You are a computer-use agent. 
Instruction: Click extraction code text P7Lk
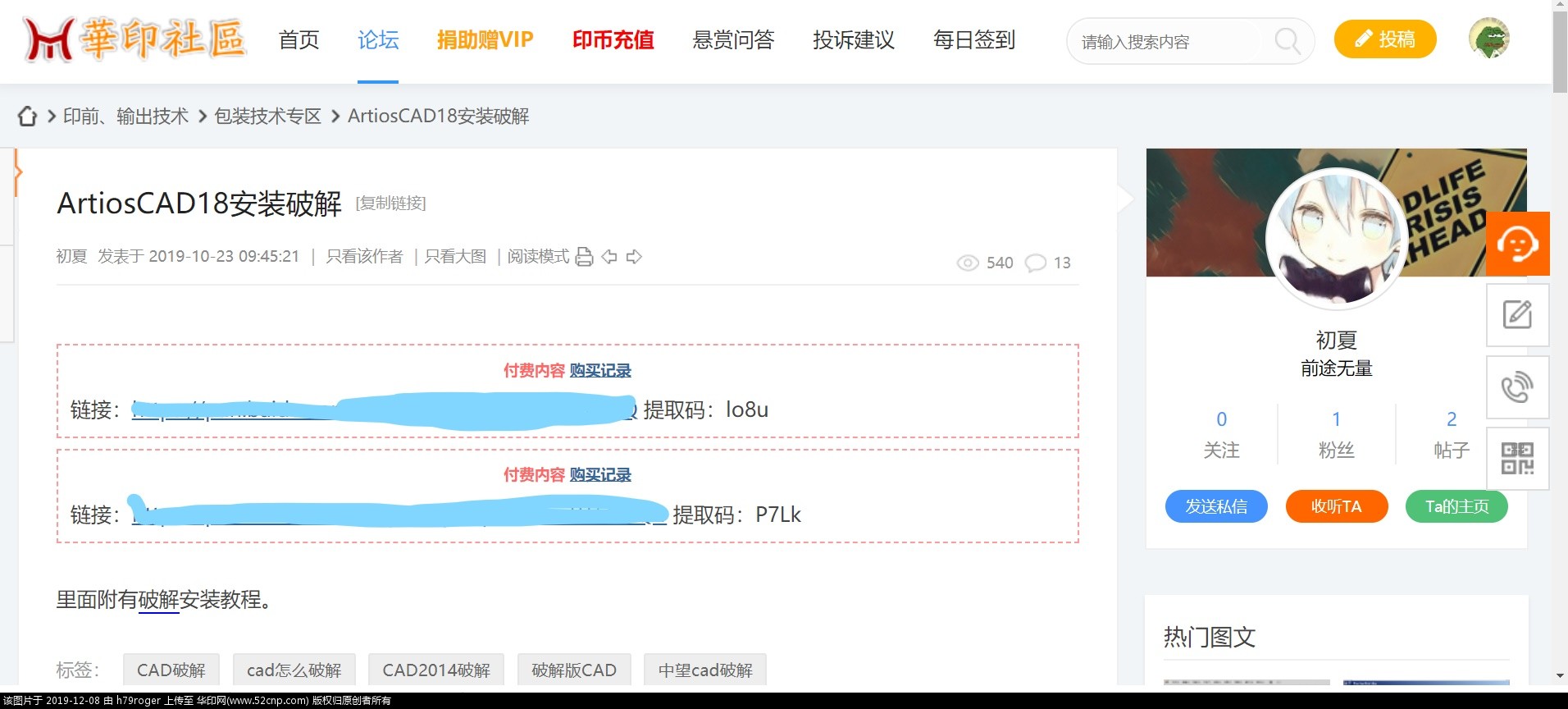coord(778,515)
